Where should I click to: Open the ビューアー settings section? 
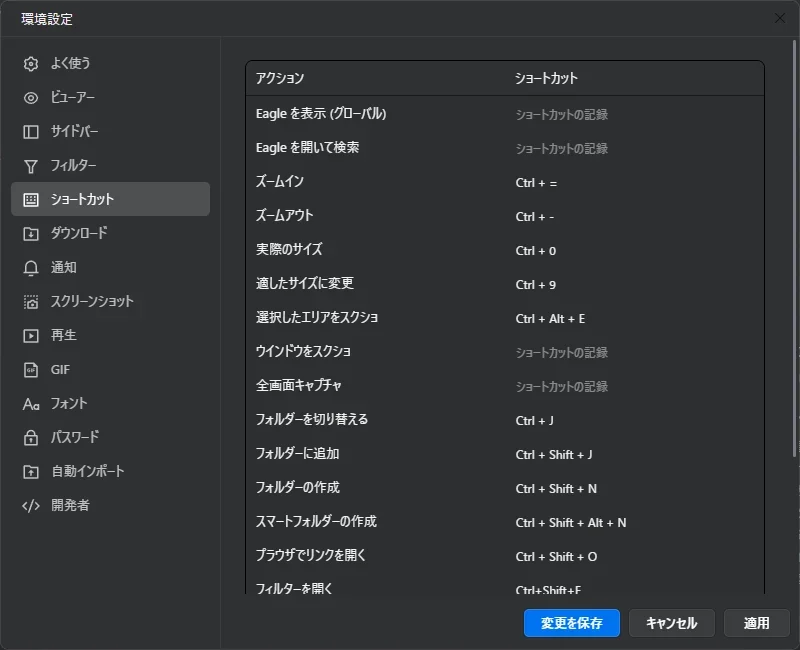[x=110, y=97]
